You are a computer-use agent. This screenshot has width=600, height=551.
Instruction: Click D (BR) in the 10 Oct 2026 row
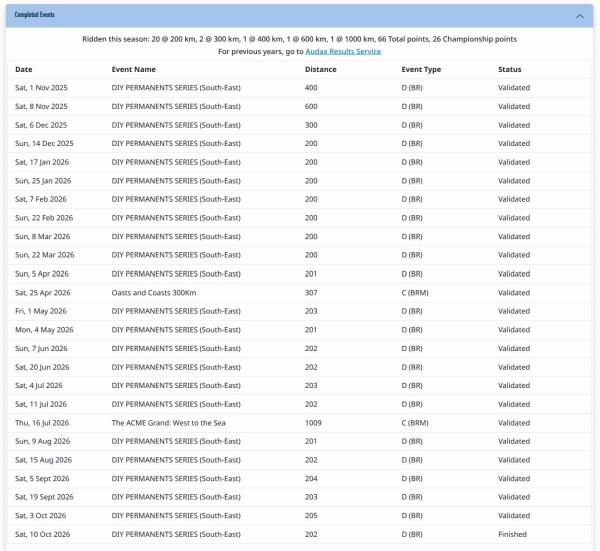[412, 535]
